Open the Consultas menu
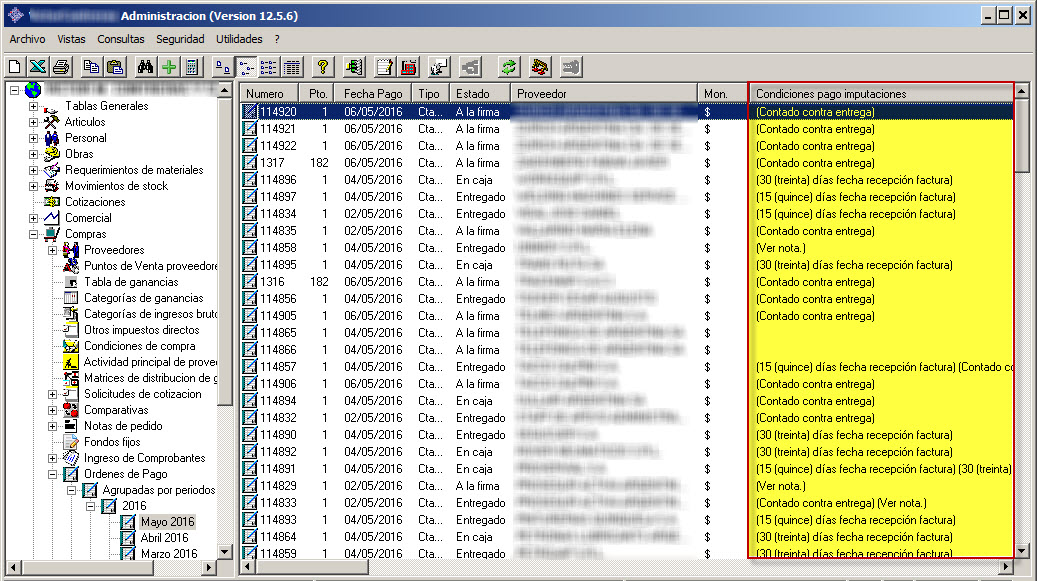This screenshot has width=1037, height=581. click(x=120, y=39)
